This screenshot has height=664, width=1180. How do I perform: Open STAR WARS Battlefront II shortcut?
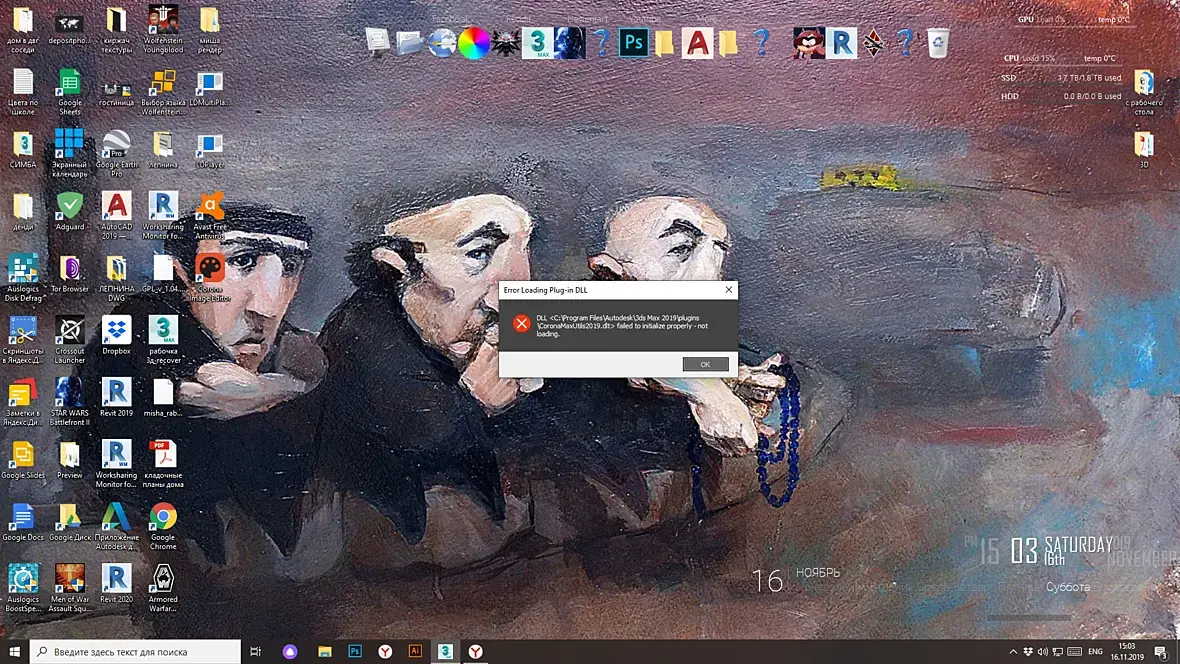click(69, 402)
